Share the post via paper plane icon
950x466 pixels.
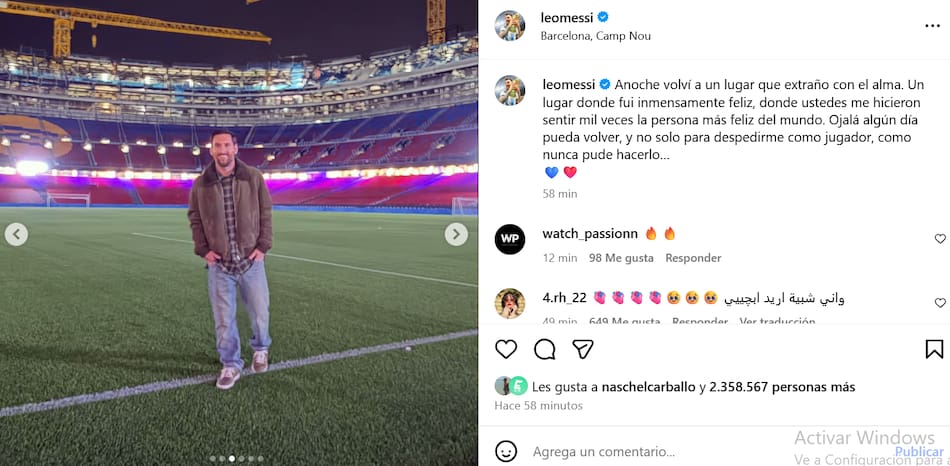click(x=583, y=349)
